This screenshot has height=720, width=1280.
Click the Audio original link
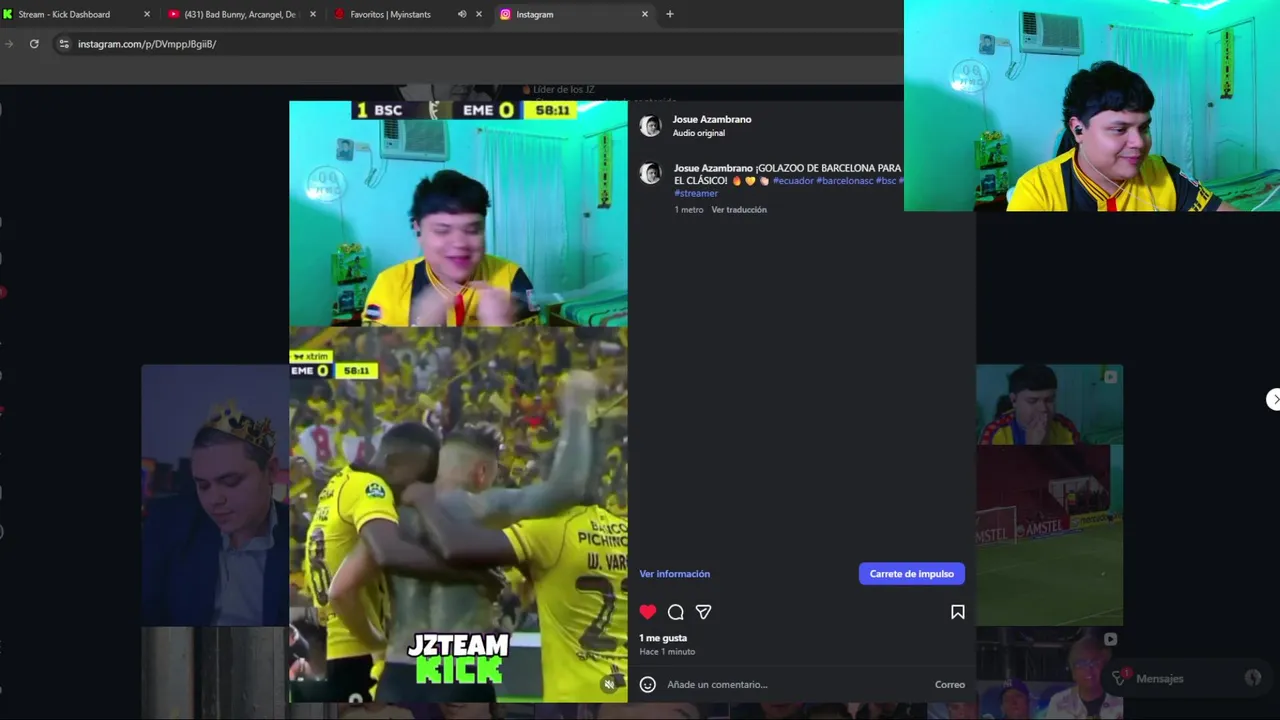pyautogui.click(x=699, y=133)
